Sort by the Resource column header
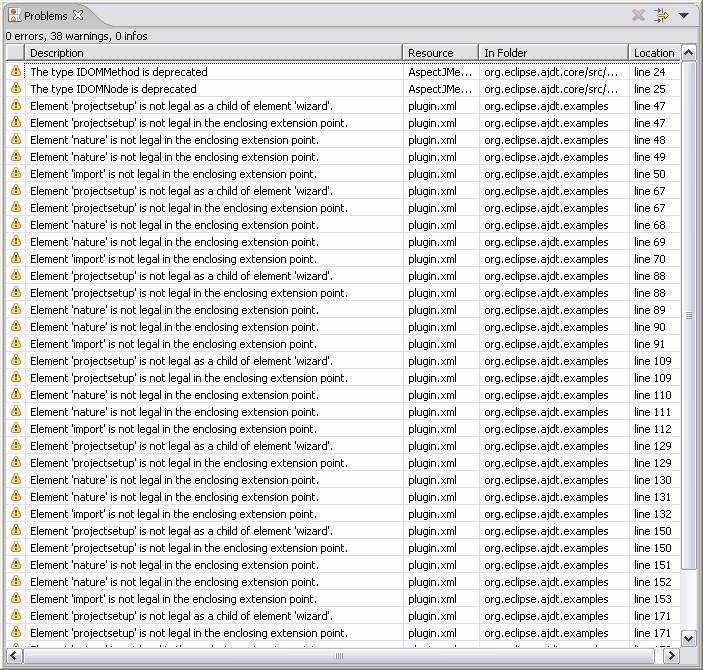This screenshot has width=703, height=670. 440,53
